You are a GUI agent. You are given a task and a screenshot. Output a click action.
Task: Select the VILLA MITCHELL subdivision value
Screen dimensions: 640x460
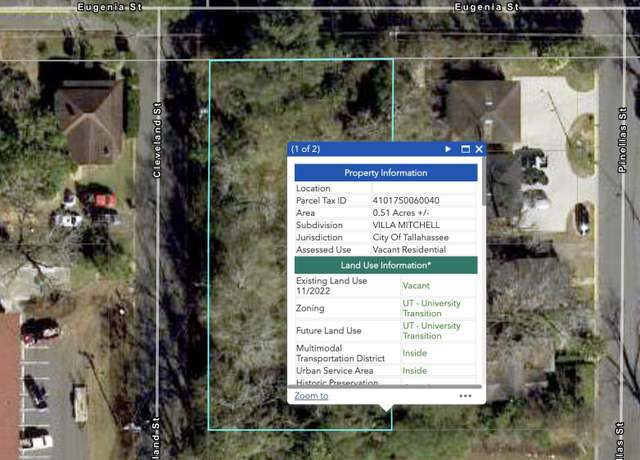pos(406,225)
